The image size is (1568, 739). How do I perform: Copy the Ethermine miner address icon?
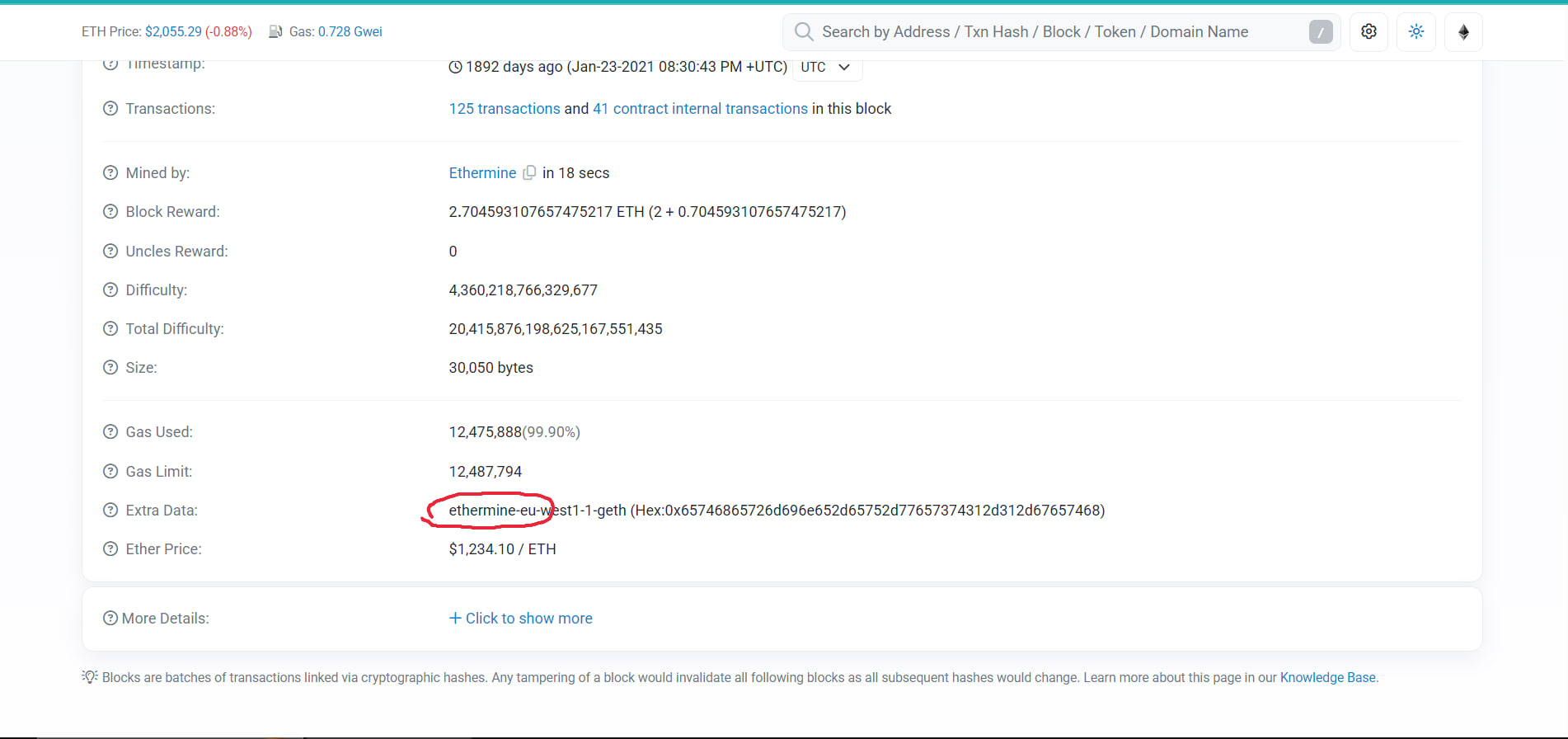pyautogui.click(x=529, y=172)
